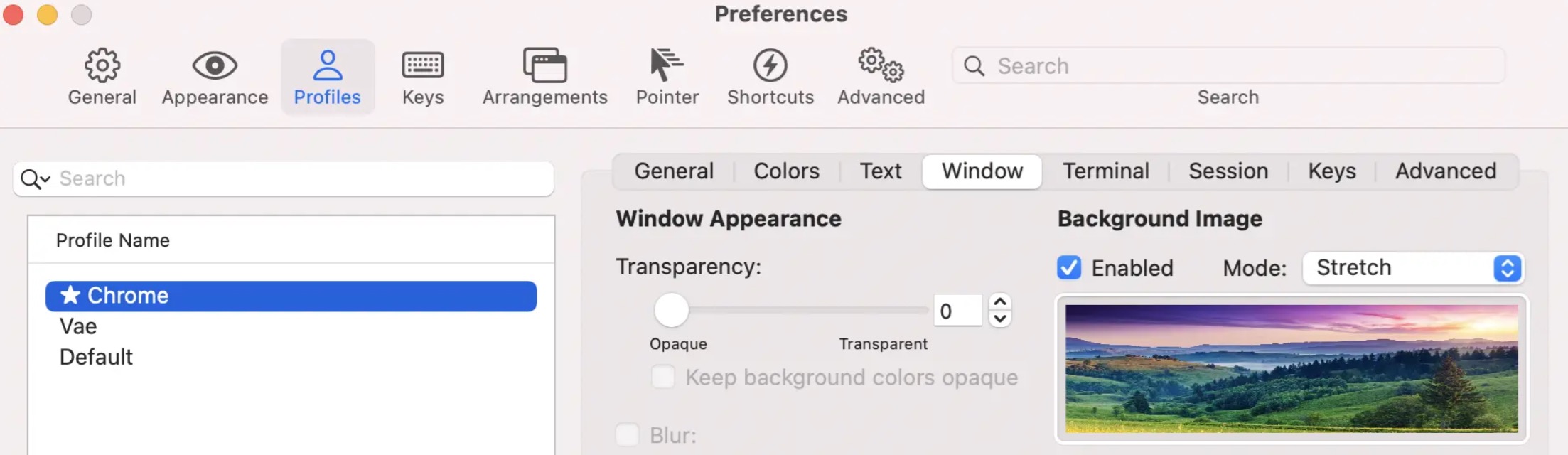Open Shortcuts lightning bolt icon
1568x455 pixels.
(x=770, y=66)
